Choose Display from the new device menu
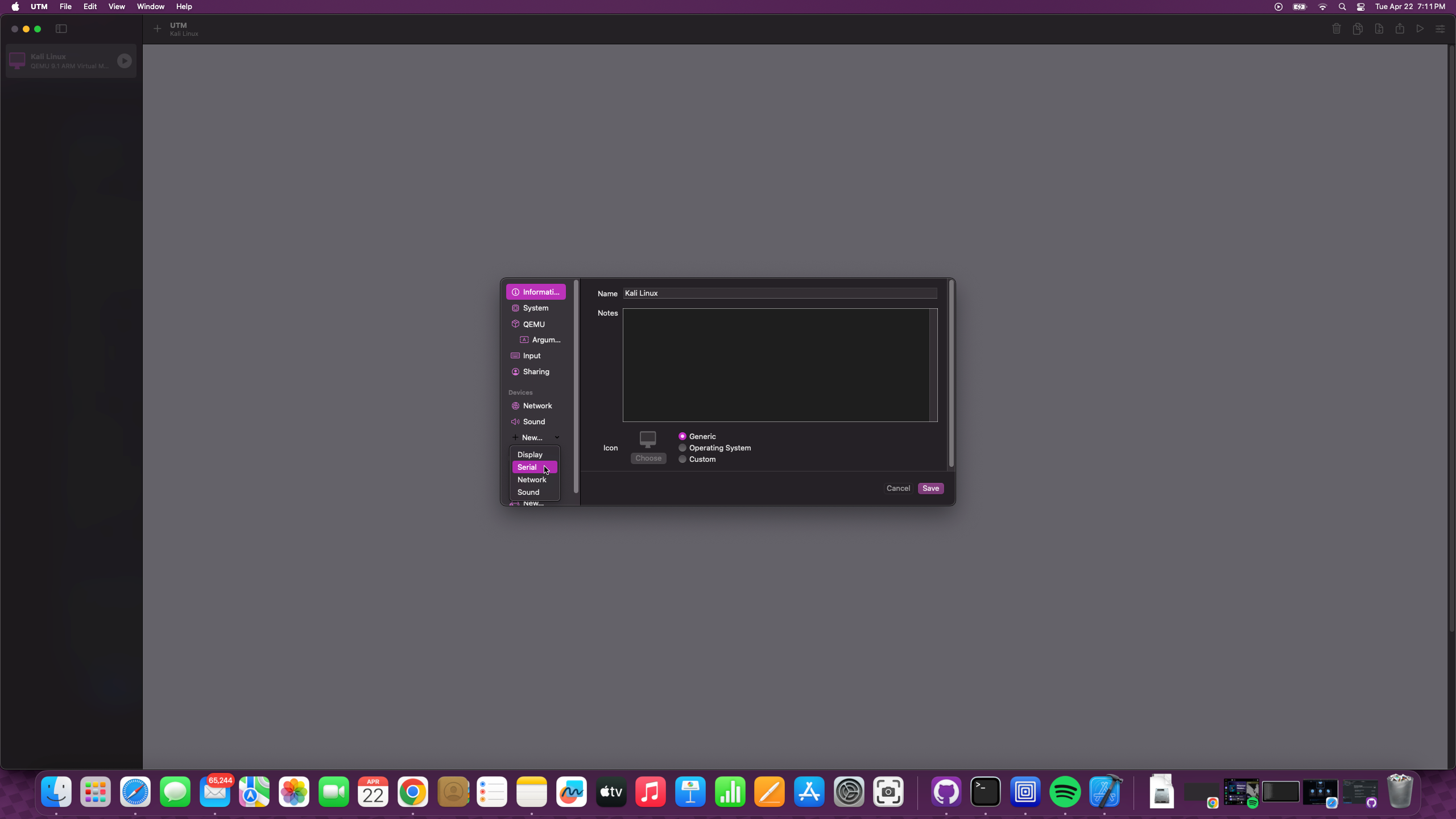The height and width of the screenshot is (819, 1456). [x=530, y=454]
